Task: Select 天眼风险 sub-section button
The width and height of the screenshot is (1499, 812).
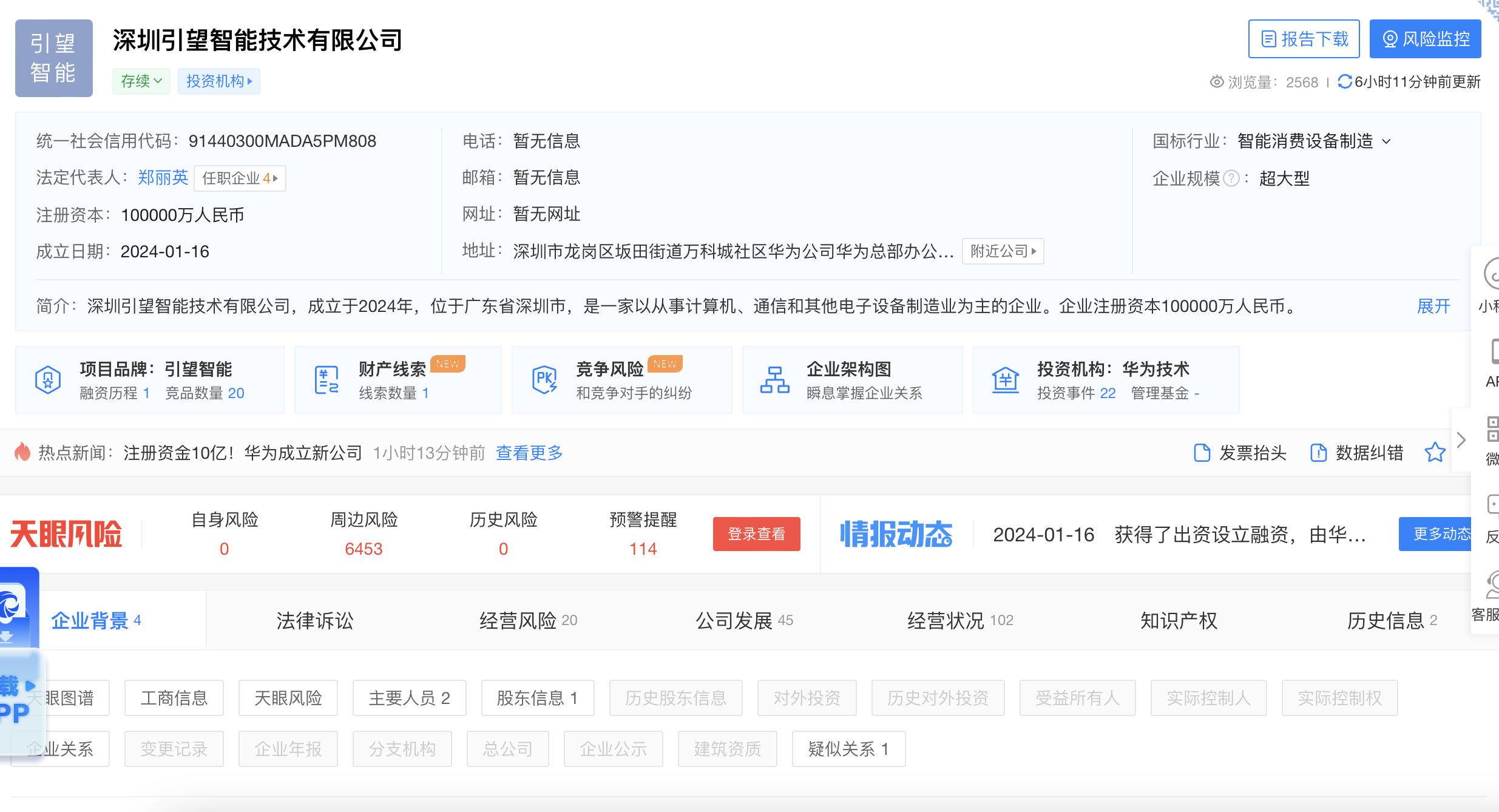Action: click(x=288, y=698)
